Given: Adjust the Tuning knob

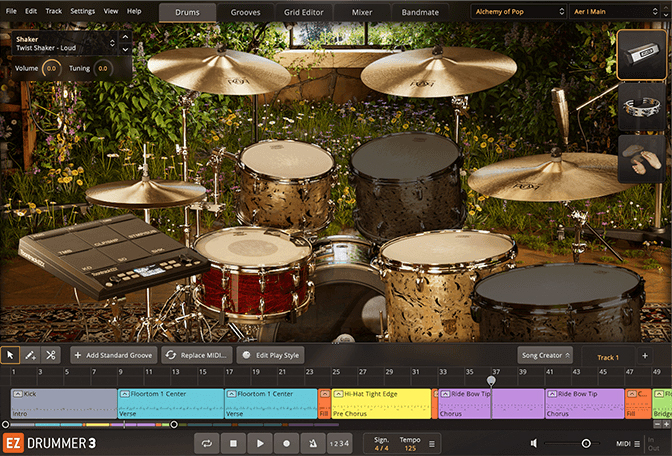Looking at the screenshot, I should [x=103, y=69].
